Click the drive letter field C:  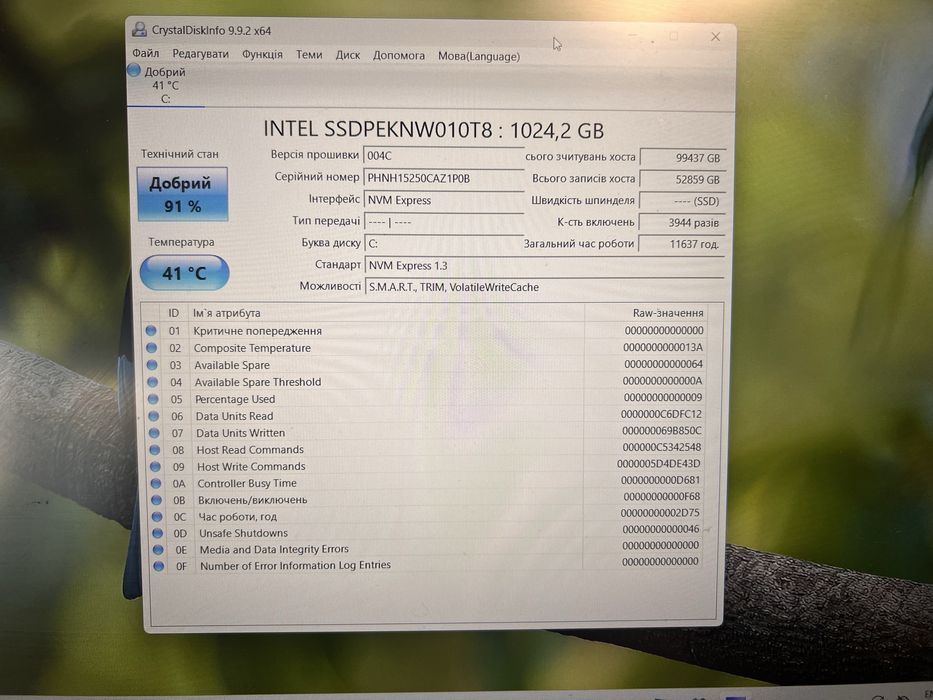pyautogui.click(x=443, y=243)
